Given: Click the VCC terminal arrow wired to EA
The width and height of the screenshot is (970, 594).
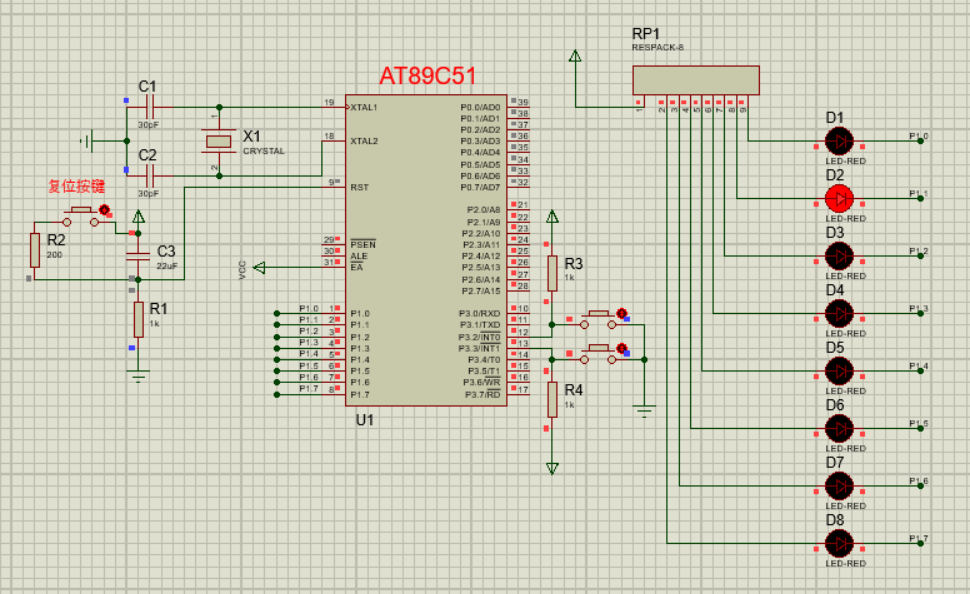Looking at the screenshot, I should pyautogui.click(x=260, y=267).
